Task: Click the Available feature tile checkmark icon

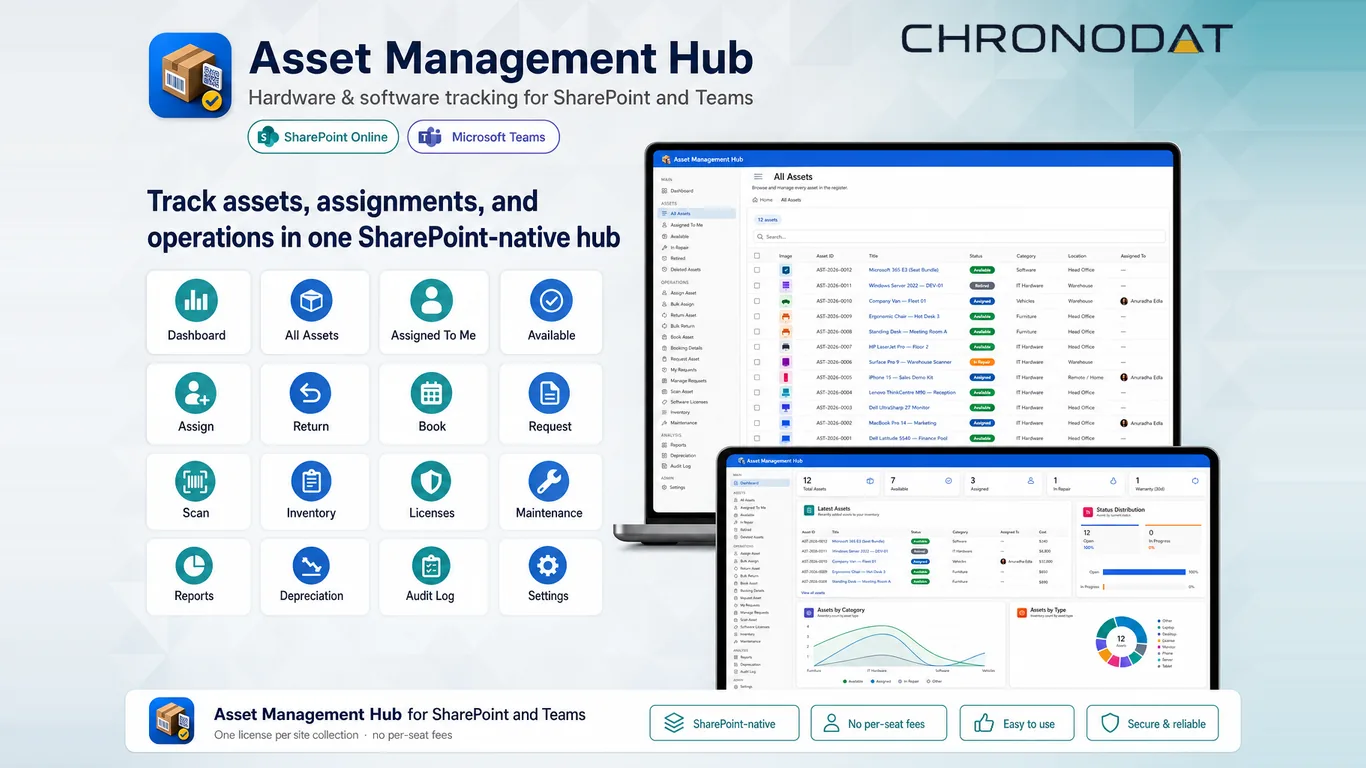Action: [x=551, y=301]
